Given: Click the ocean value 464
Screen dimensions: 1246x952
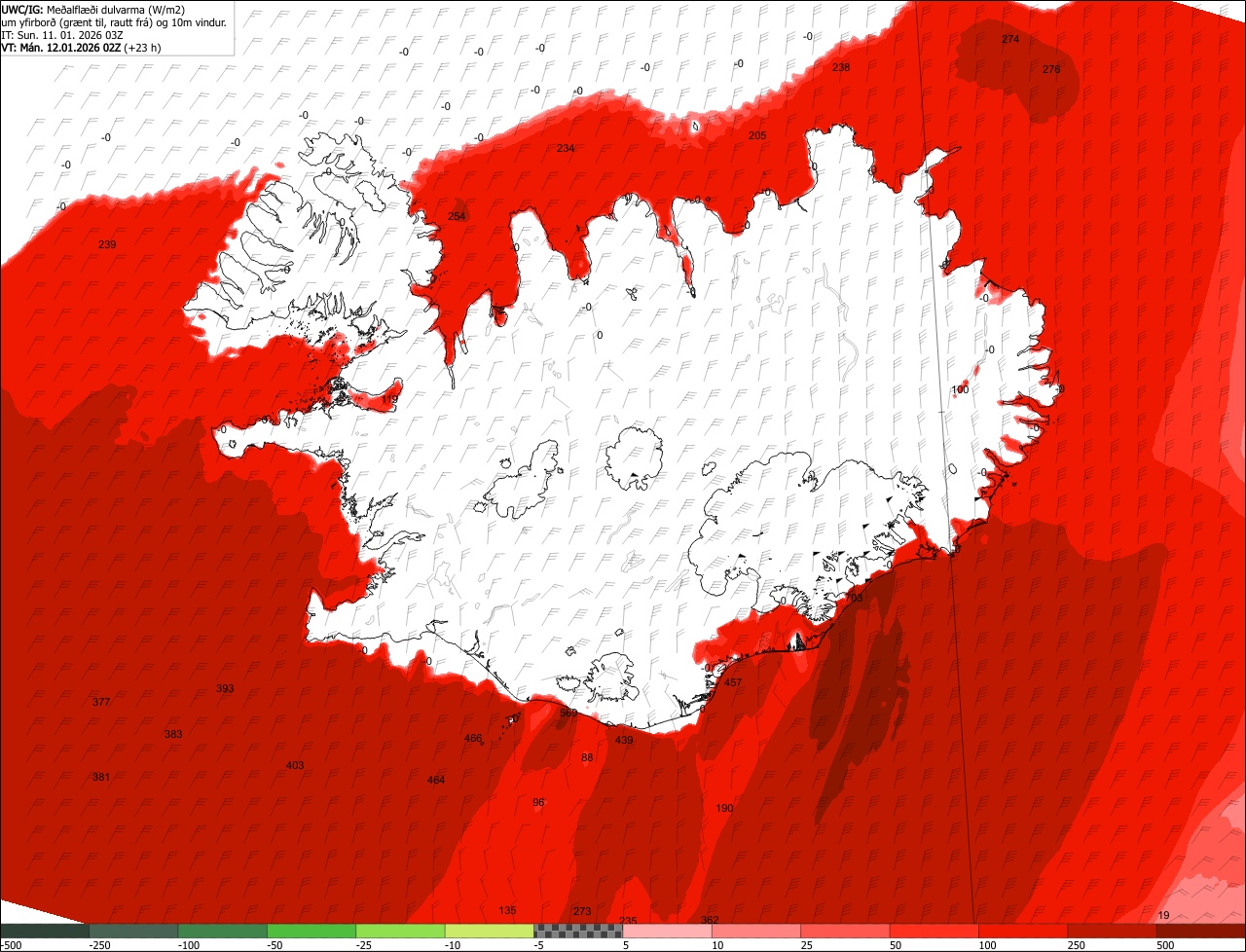Looking at the screenshot, I should click(x=436, y=780).
